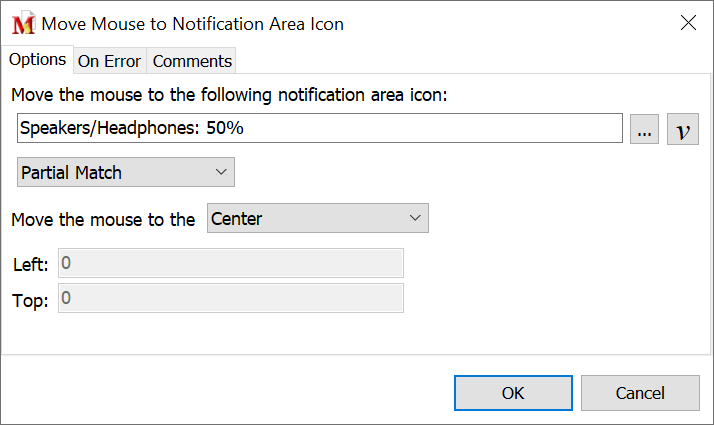The width and height of the screenshot is (714, 425).
Task: Switch to the Comments tab
Action: (x=192, y=61)
